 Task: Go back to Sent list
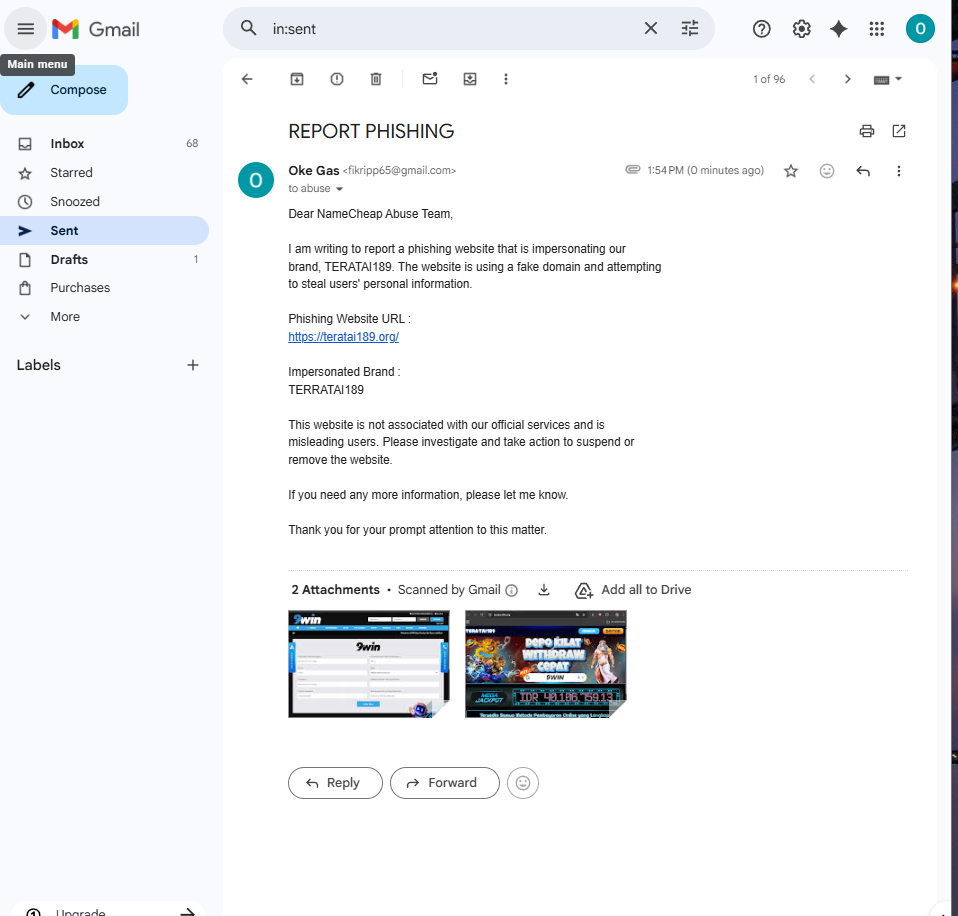pos(247,79)
